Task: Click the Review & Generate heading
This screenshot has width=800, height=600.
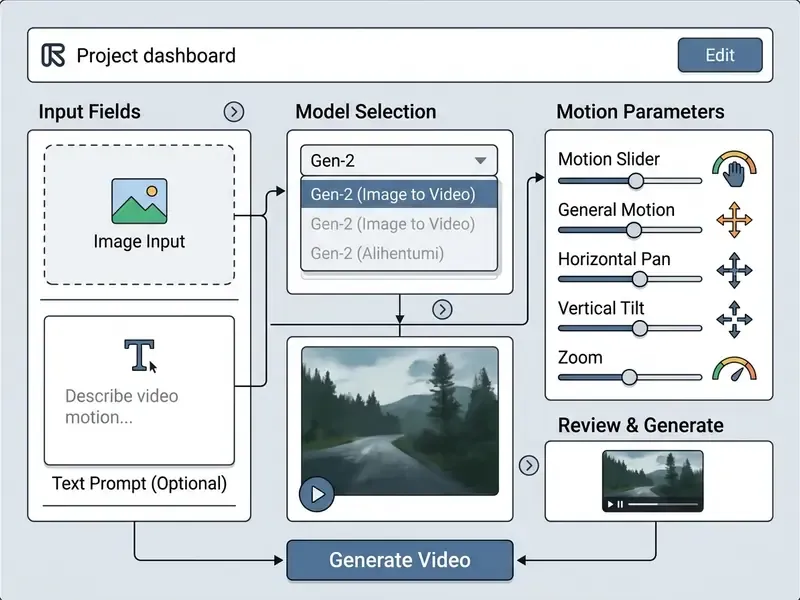Action: tap(640, 425)
